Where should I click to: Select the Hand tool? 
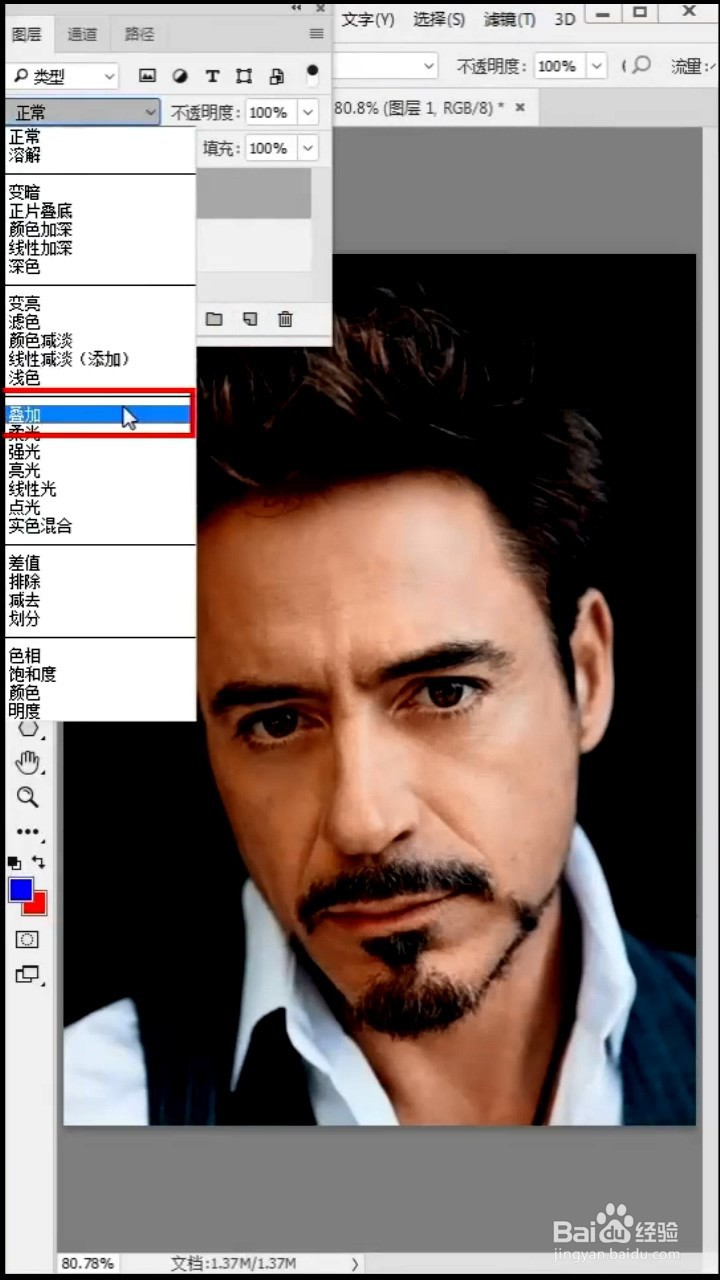point(27,763)
